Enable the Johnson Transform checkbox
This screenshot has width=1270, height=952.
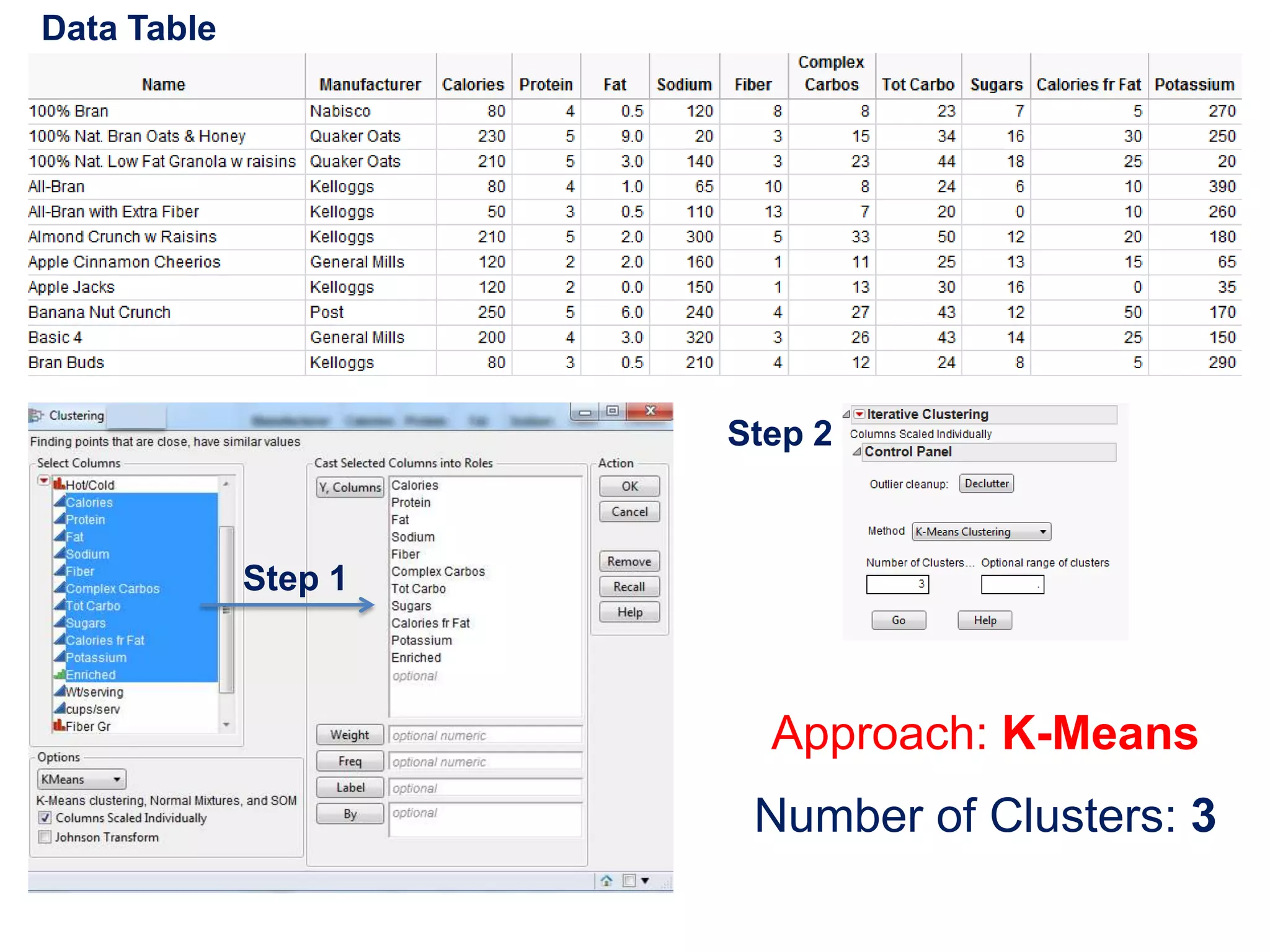point(45,837)
